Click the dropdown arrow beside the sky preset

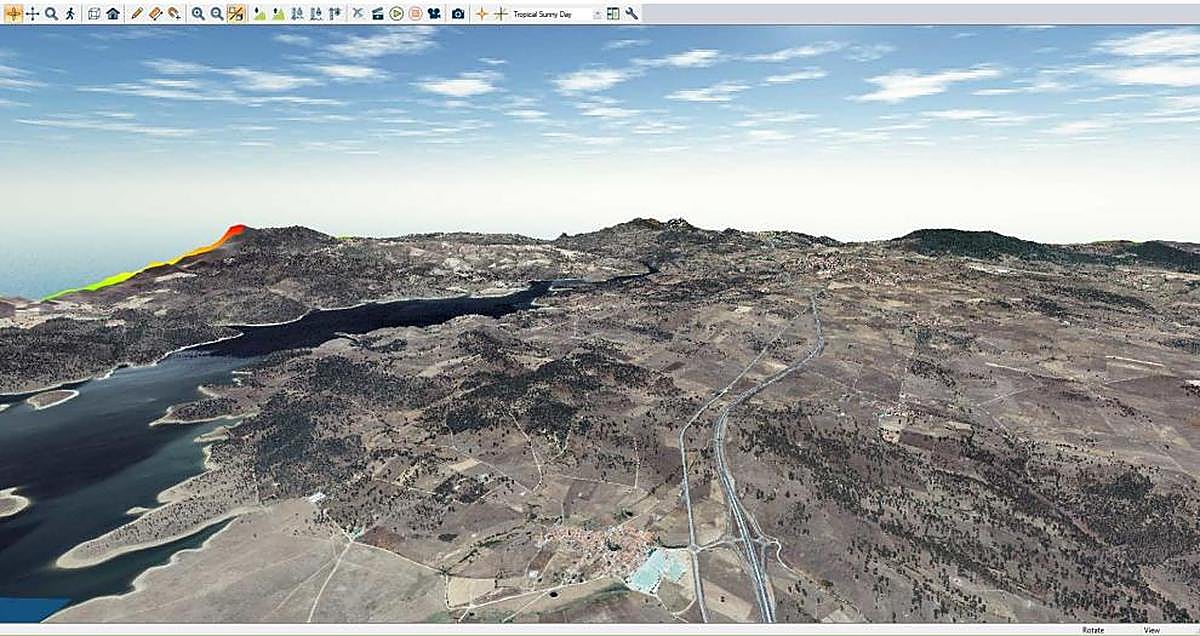click(598, 14)
